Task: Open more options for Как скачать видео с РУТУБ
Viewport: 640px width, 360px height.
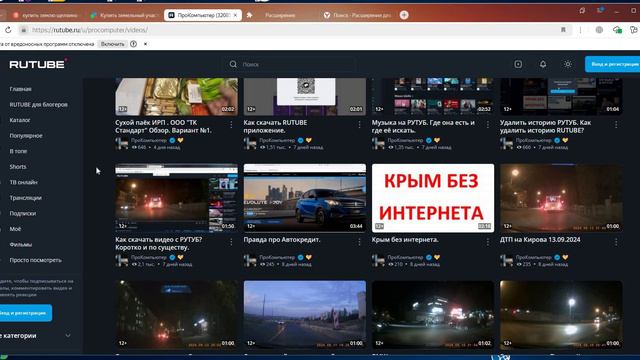Action: [x=231, y=242]
